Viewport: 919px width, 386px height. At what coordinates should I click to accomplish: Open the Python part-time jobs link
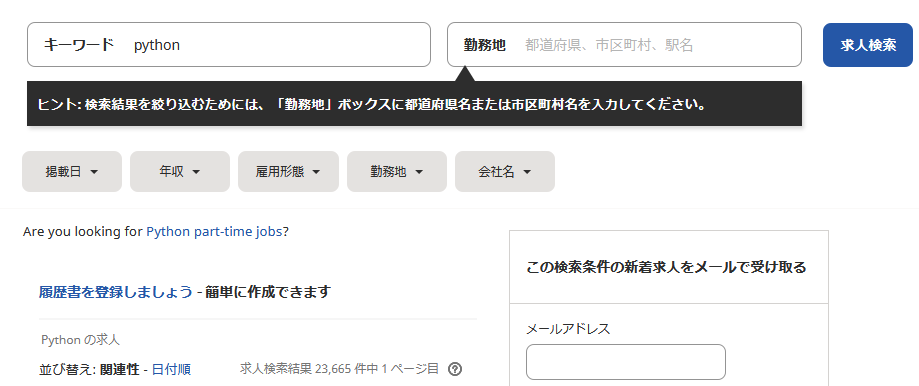click(x=215, y=231)
